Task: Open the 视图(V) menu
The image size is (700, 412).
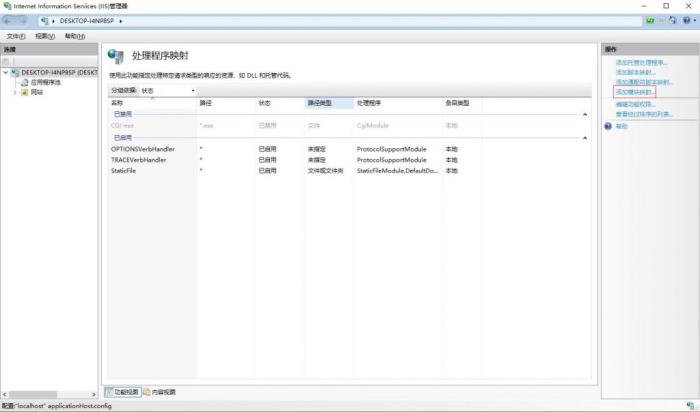Action: pos(45,36)
